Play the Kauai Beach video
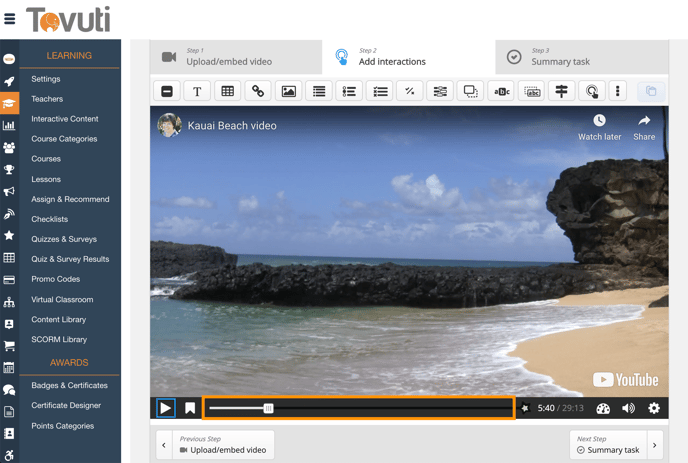Image resolution: width=688 pixels, height=463 pixels. (x=166, y=408)
